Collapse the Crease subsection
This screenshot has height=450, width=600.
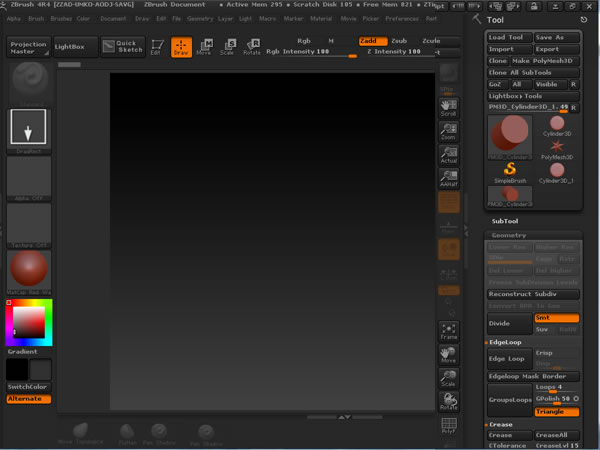coord(501,425)
